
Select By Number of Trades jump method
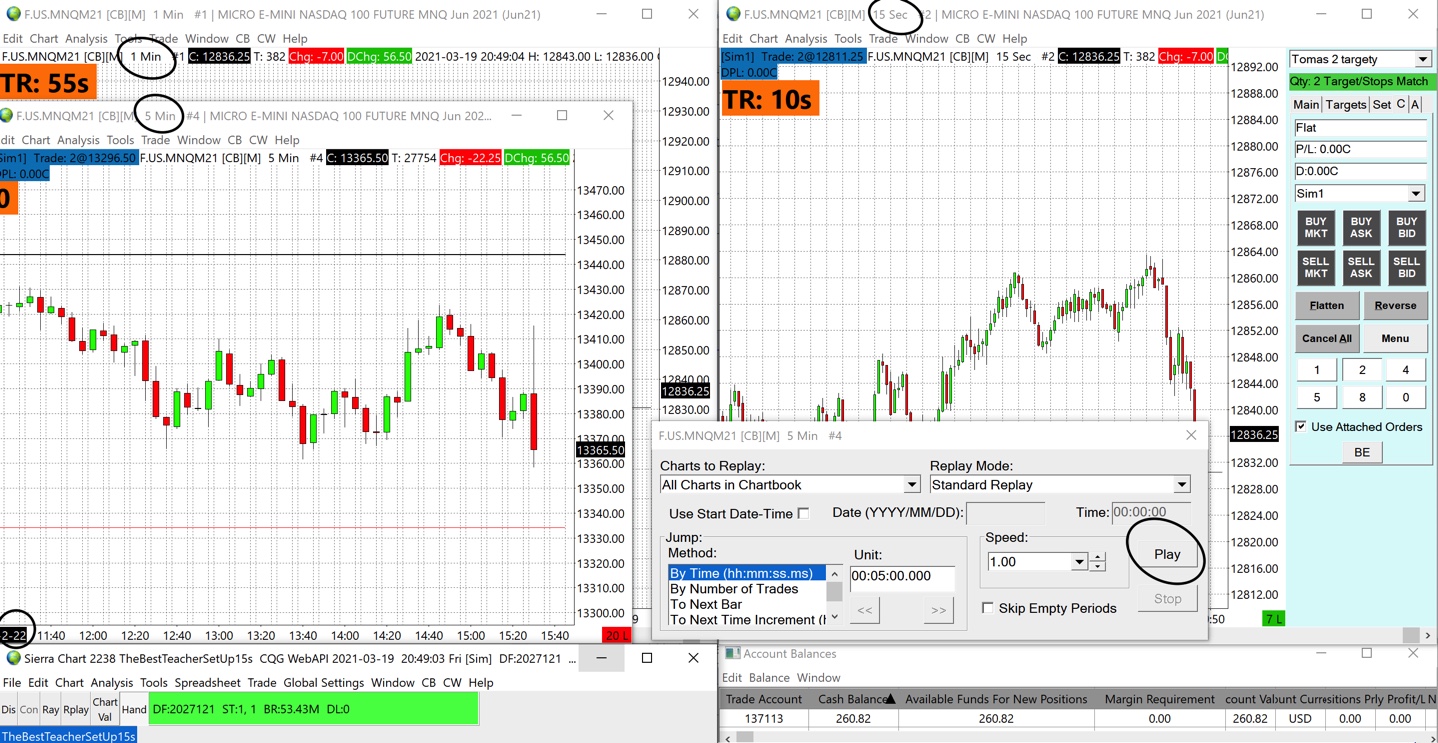click(x=734, y=589)
